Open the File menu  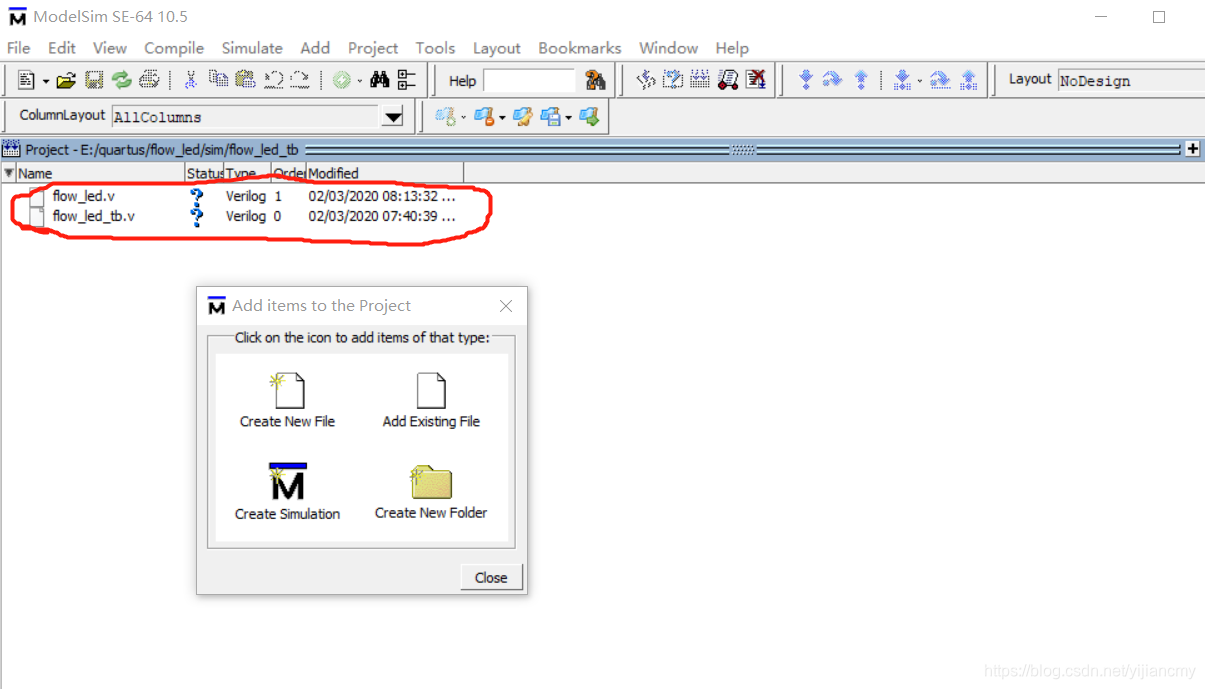tap(19, 48)
